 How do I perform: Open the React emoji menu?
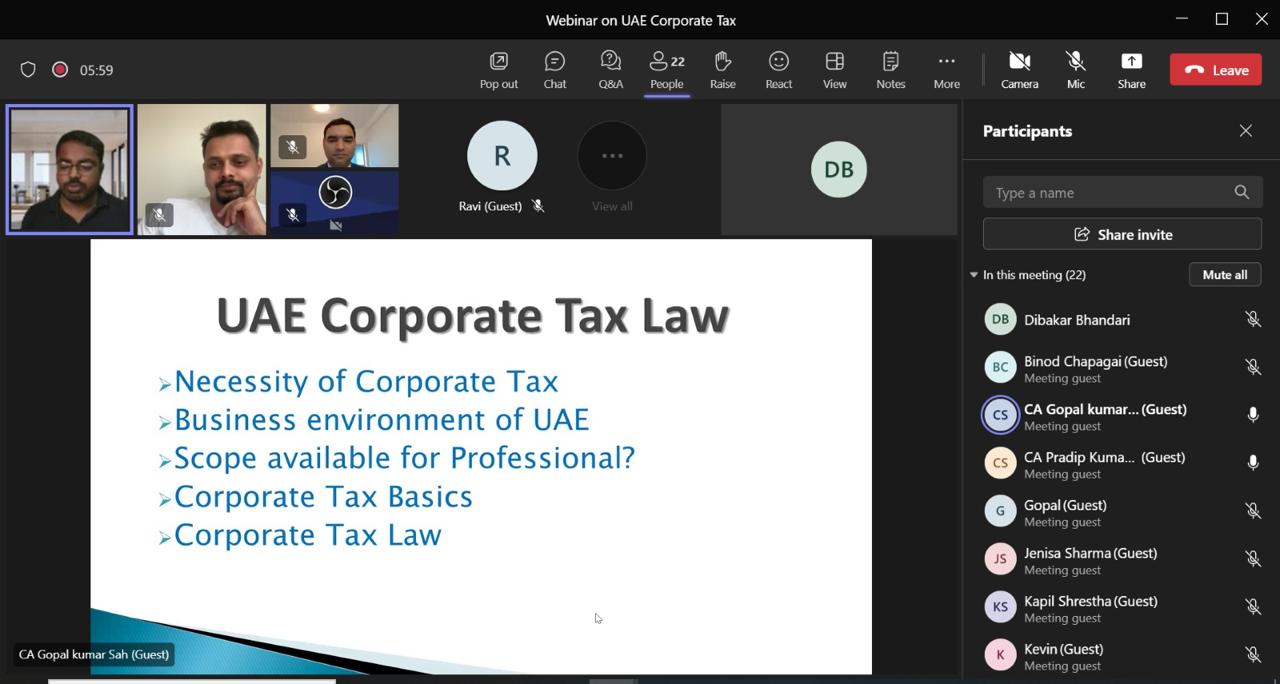(778, 69)
